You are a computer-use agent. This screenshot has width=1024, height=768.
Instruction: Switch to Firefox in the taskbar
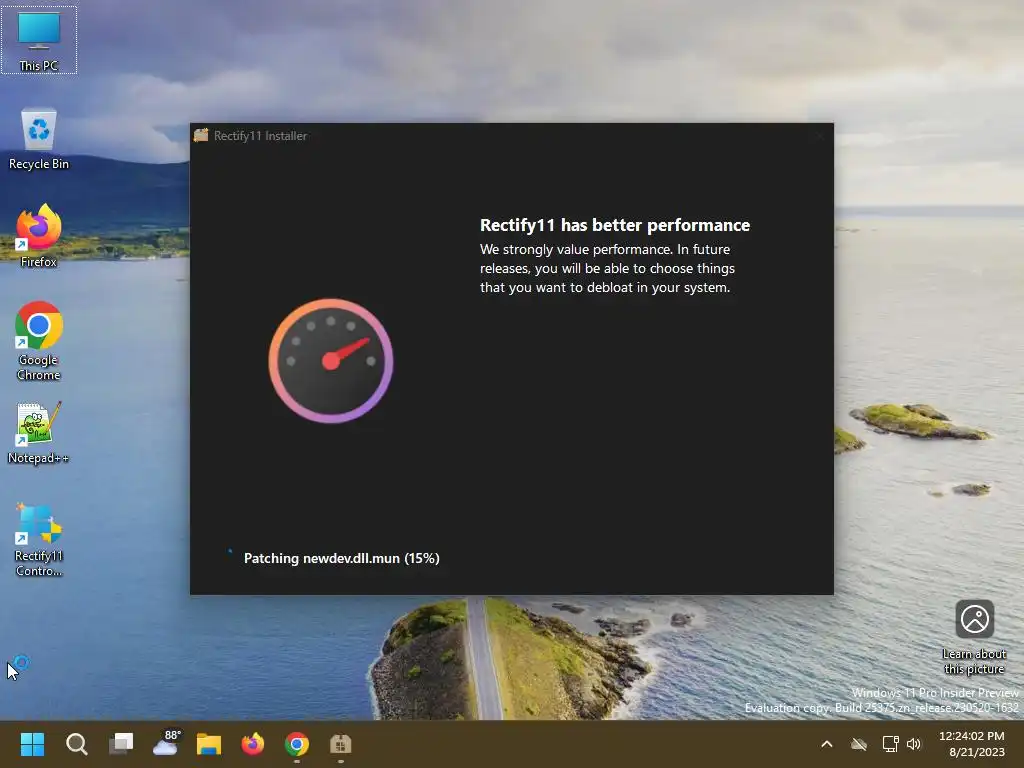pos(253,744)
